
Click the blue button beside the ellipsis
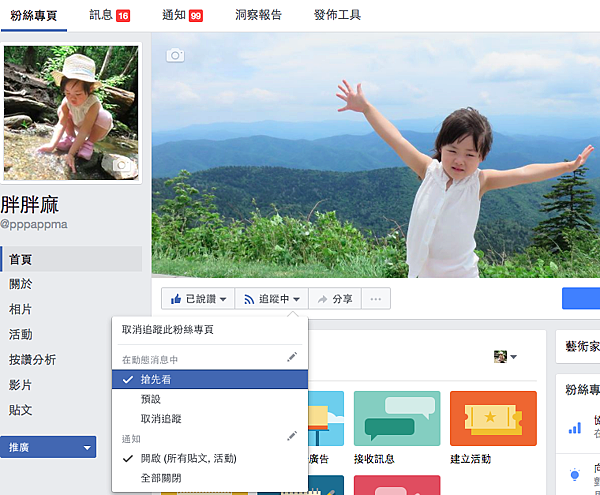[x=581, y=298]
